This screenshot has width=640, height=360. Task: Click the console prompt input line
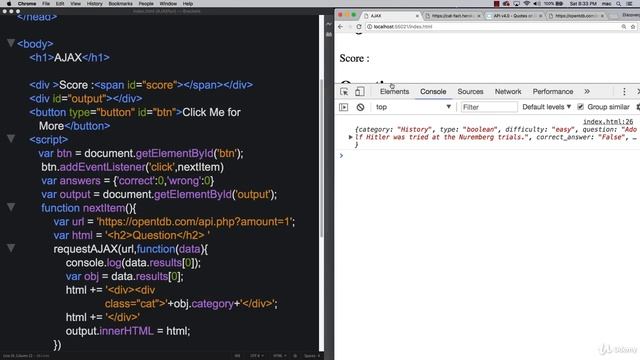tap(490, 156)
